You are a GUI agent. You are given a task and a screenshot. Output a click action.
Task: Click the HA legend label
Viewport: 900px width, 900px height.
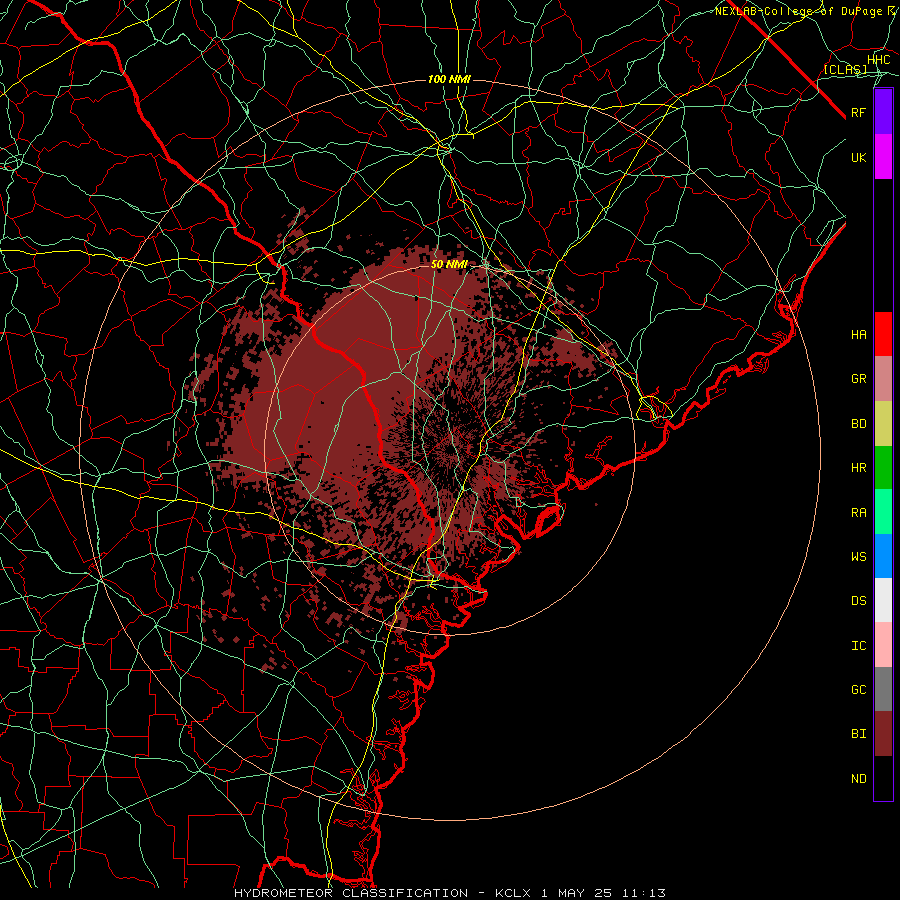coord(858,335)
